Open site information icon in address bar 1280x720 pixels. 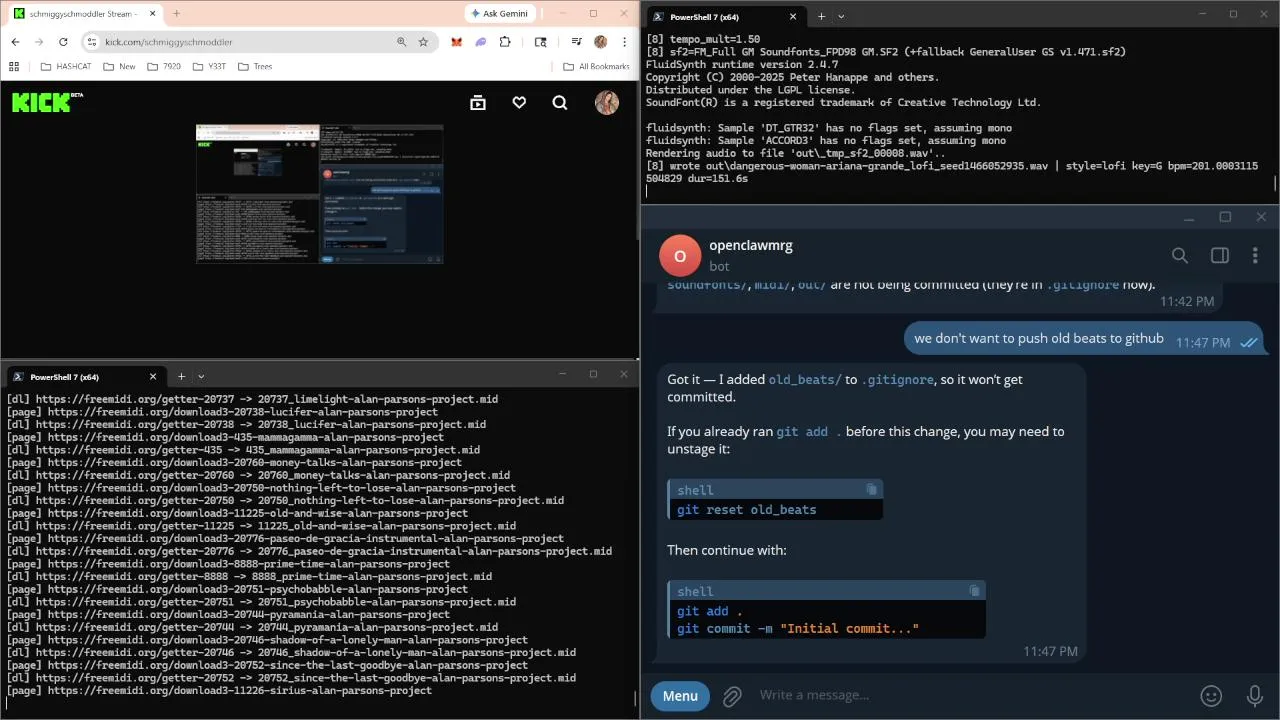pos(91,42)
